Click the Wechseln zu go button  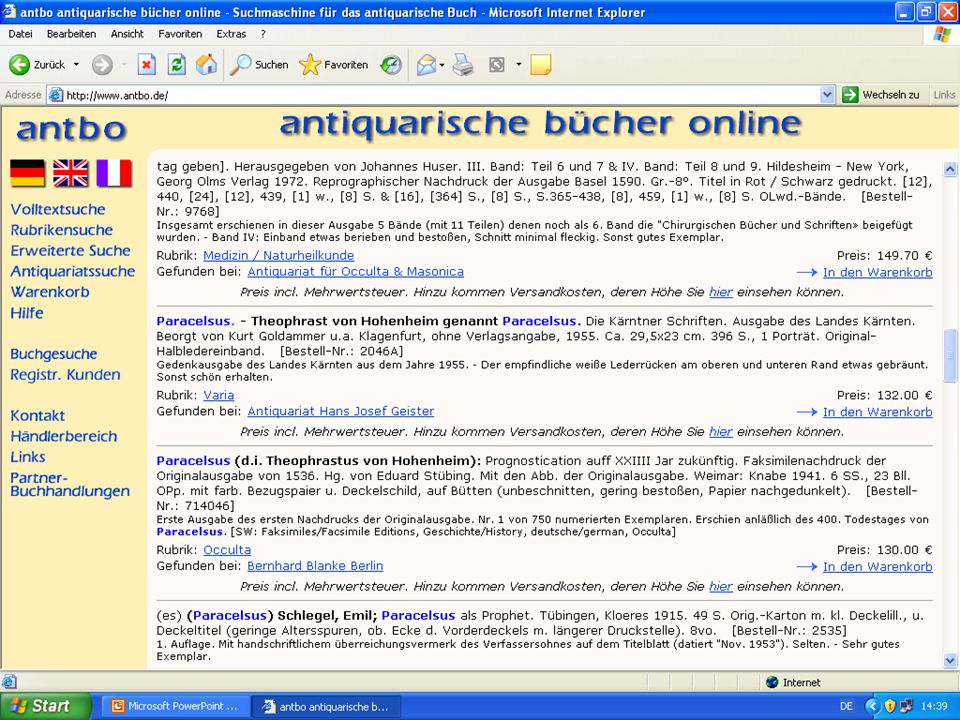point(881,95)
